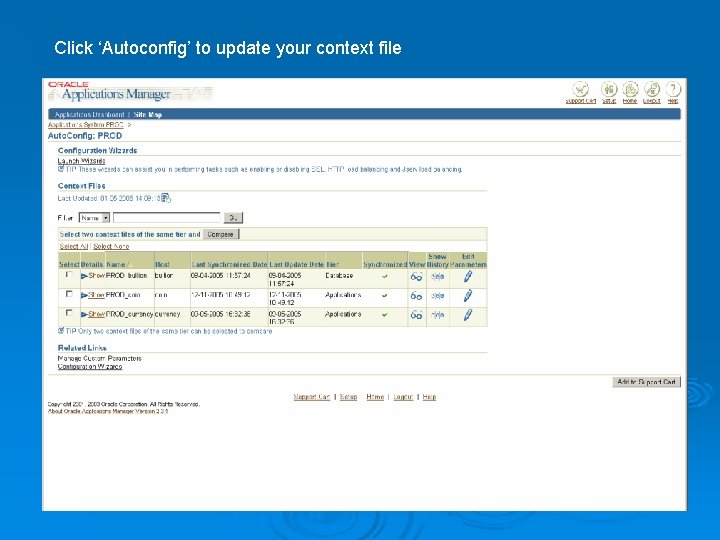720x540 pixels.
Task: Tick the checkbox for PROD_bullion
Action: click(x=69, y=275)
